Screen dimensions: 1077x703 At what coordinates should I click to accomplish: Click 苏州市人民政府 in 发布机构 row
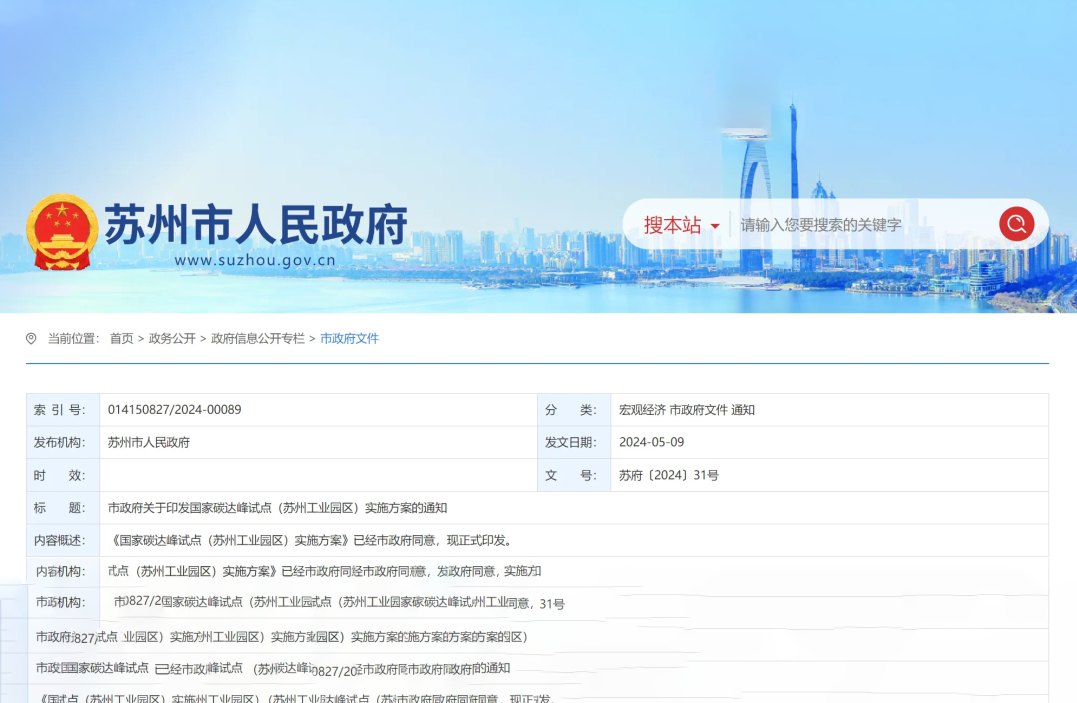click(149, 442)
